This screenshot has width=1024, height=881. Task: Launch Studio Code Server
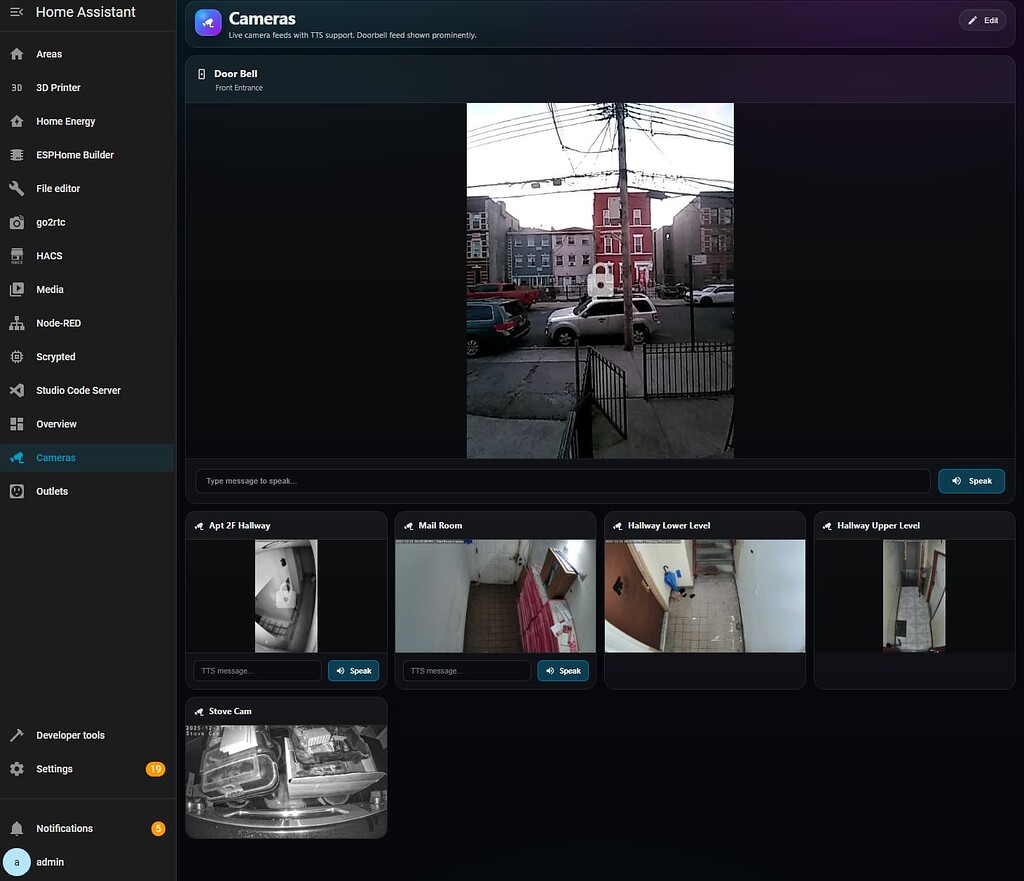point(78,390)
